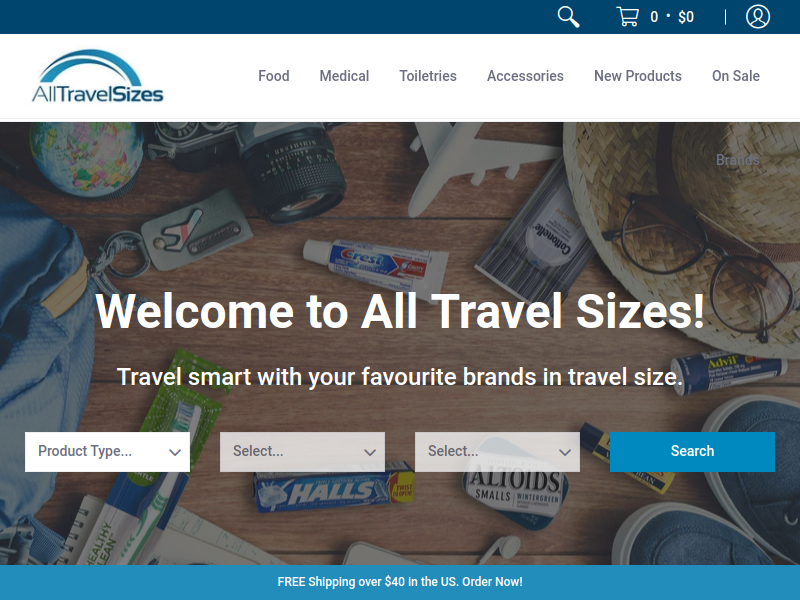Viewport: 800px width, 600px height.
Task: Expand the Product Type dropdown
Action: [107, 452]
